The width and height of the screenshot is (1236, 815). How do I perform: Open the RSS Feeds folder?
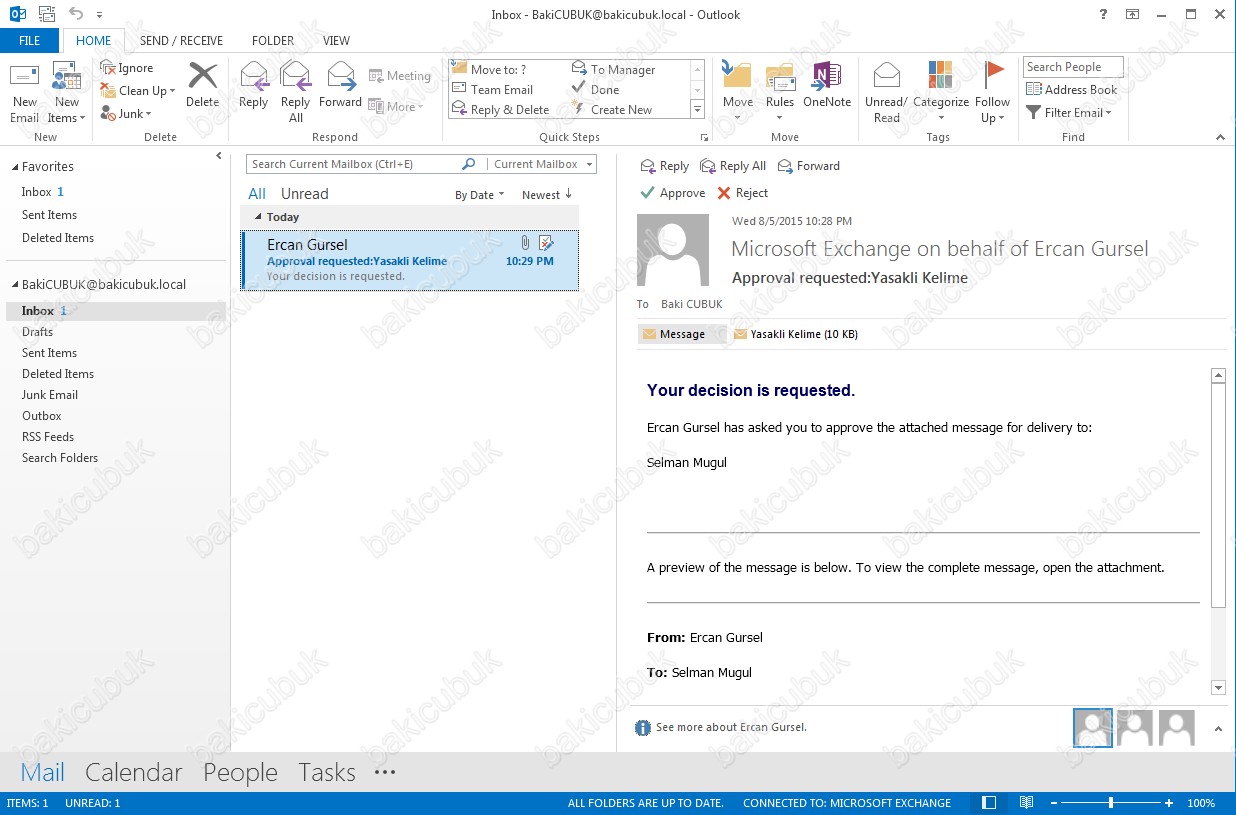pos(48,437)
